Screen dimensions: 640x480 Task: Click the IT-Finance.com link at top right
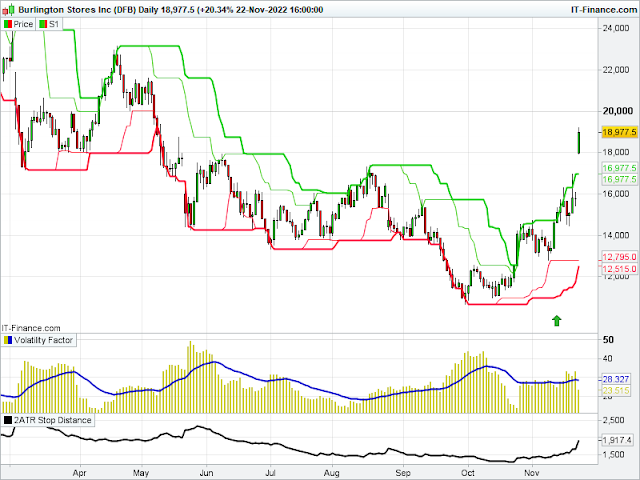tap(604, 9)
